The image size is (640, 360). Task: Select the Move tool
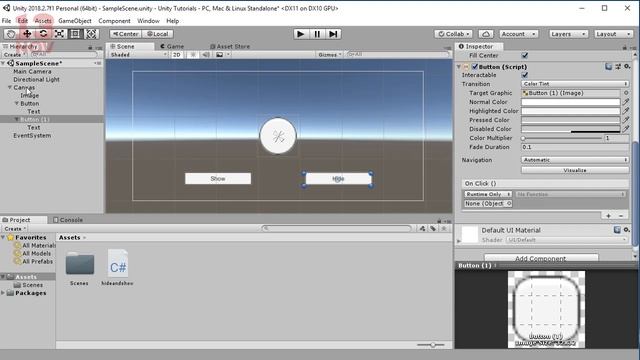(x=27, y=34)
